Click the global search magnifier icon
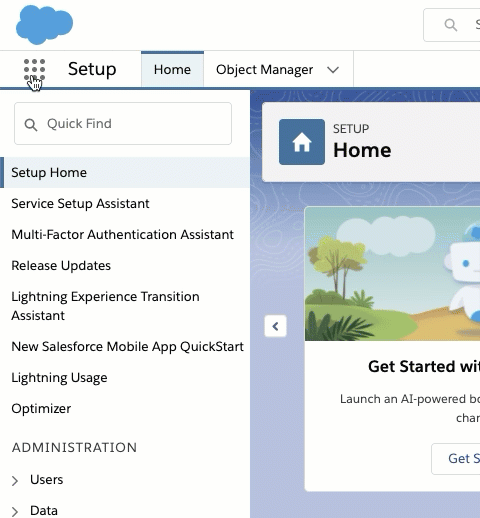 (451, 25)
